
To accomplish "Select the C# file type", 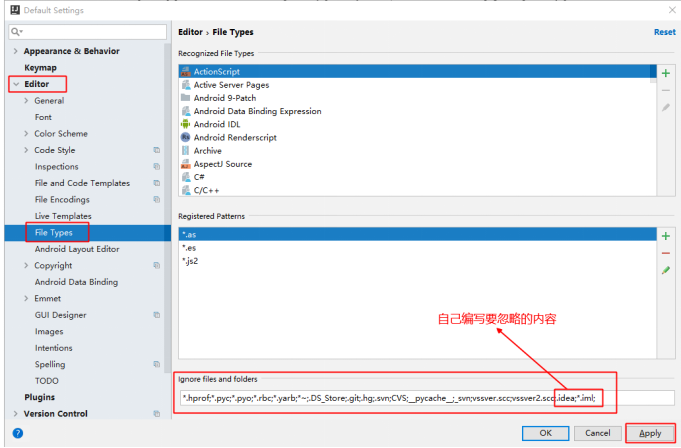I will (x=199, y=177).
